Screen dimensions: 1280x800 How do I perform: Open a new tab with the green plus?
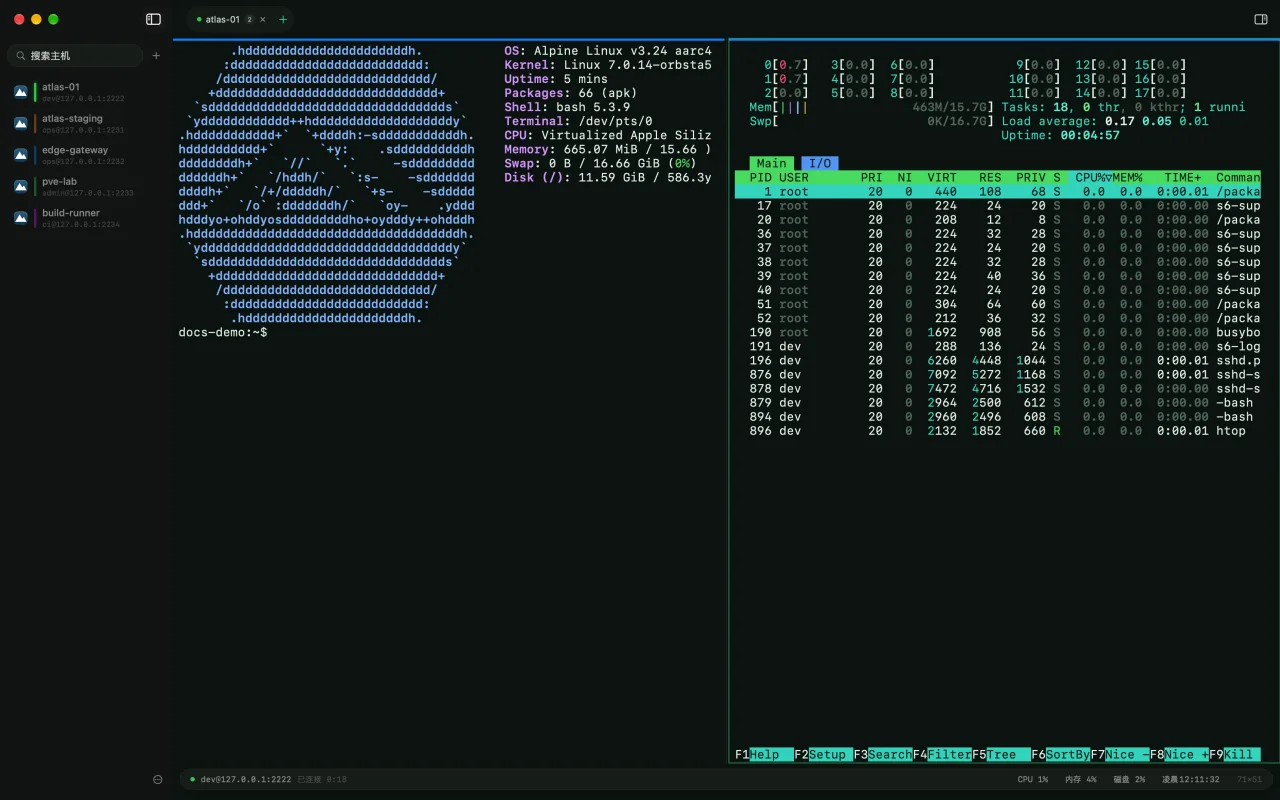pos(283,19)
